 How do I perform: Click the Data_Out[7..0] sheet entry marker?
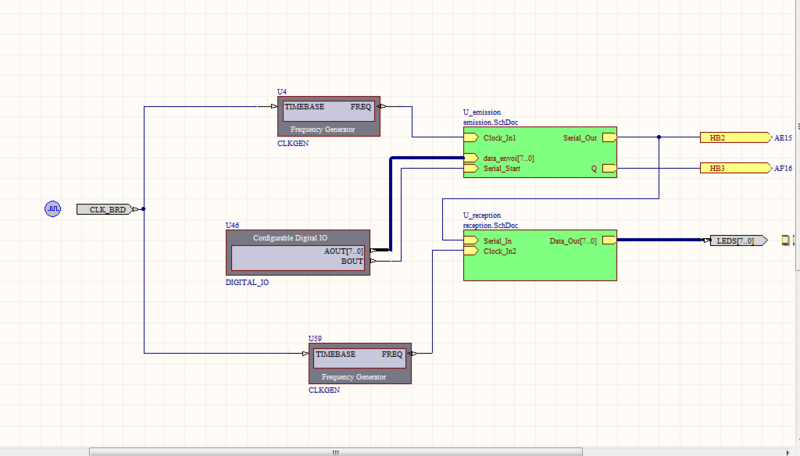(608, 241)
